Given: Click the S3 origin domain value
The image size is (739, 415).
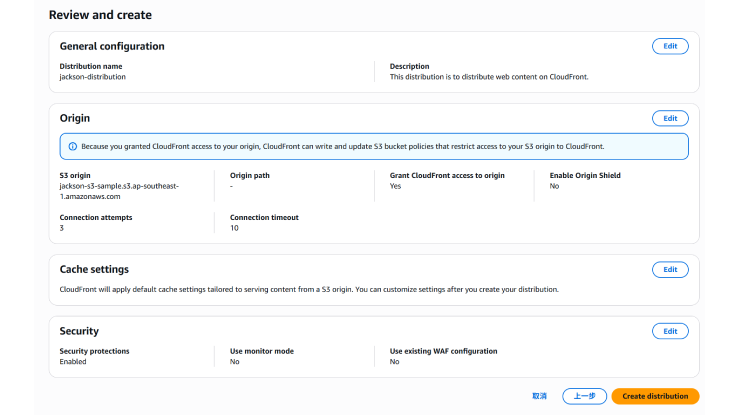Looking at the screenshot, I should pos(118,191).
